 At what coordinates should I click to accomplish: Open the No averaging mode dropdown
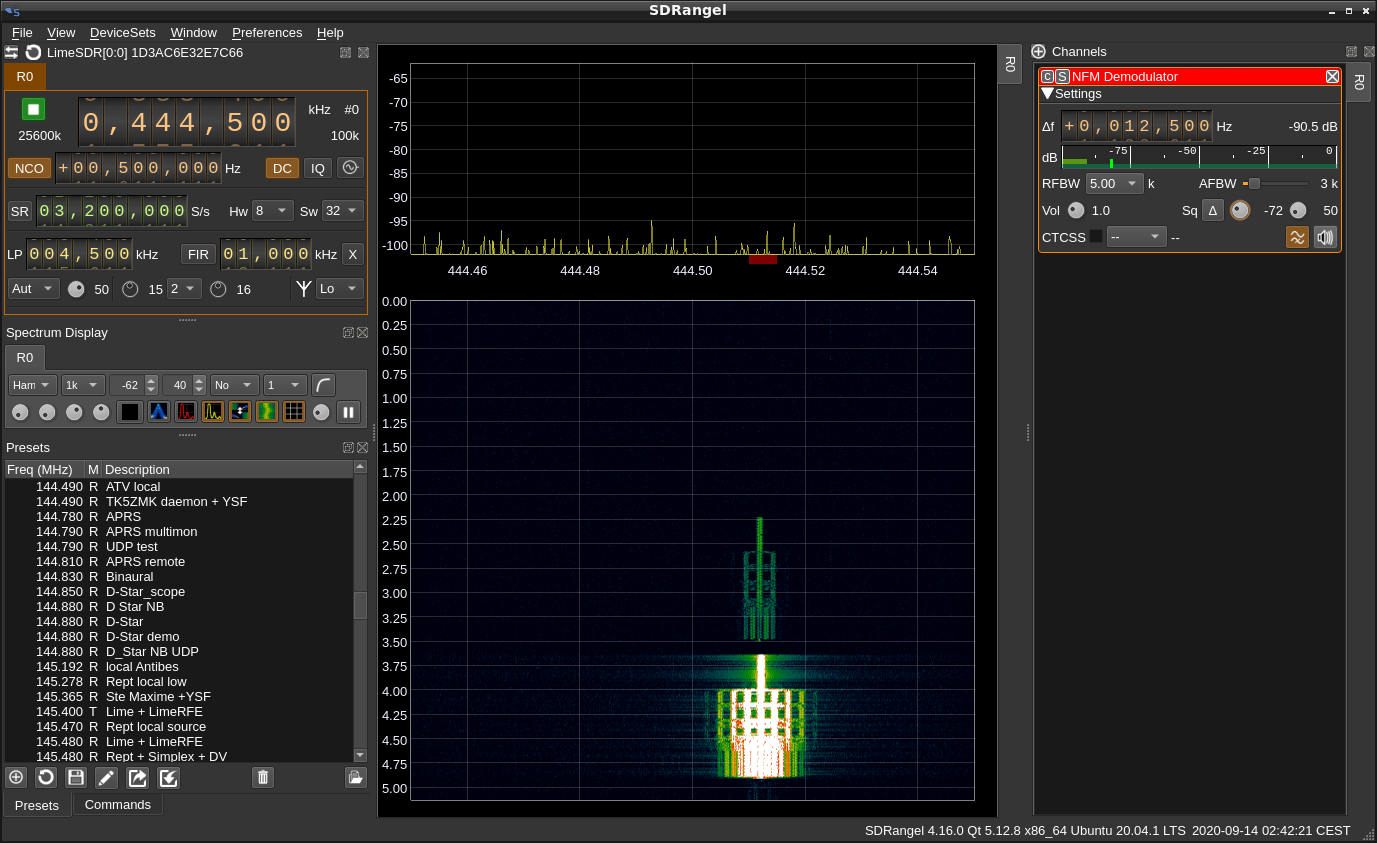click(235, 385)
